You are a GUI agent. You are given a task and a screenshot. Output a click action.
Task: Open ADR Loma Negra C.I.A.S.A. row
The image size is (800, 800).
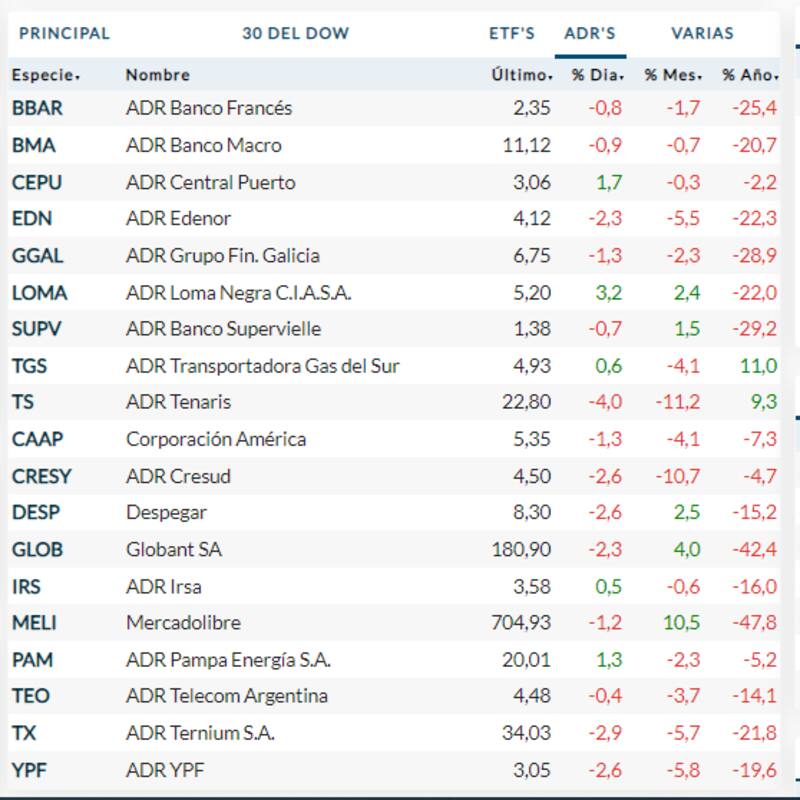238,293
